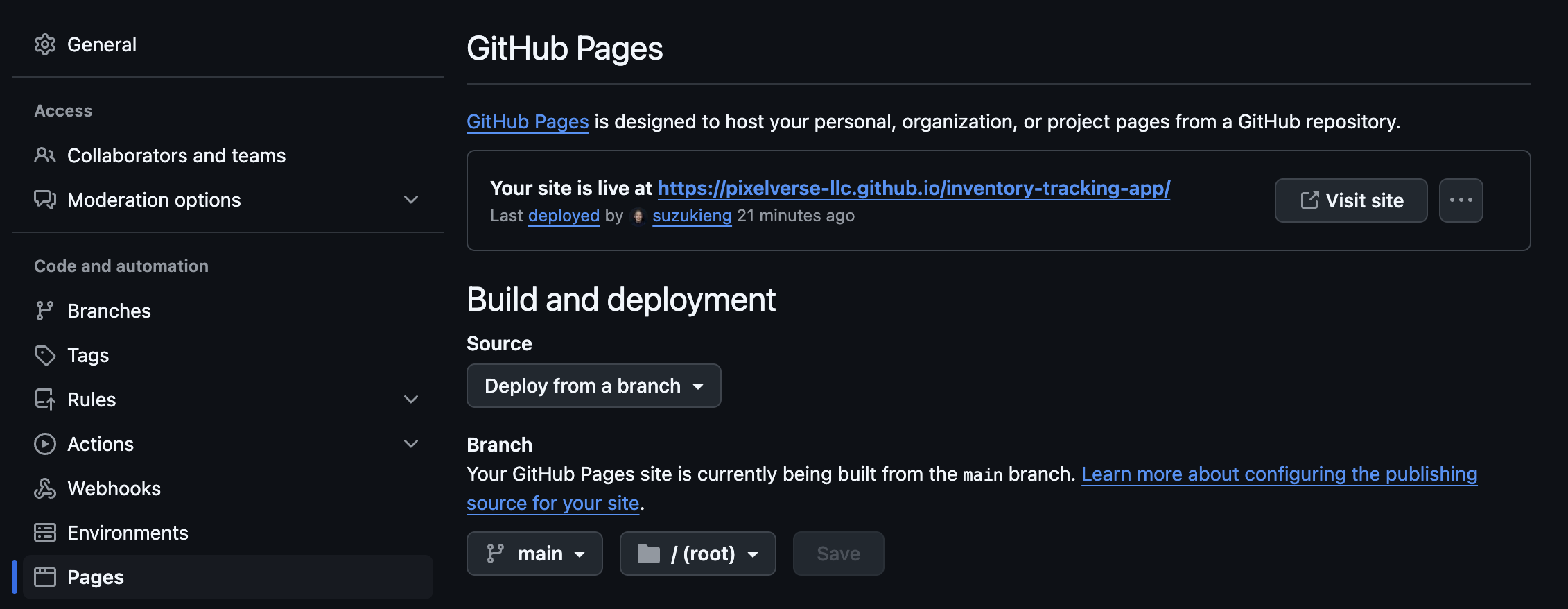Click the Environments server icon
Viewport: 1568px width, 609px height.
[x=45, y=533]
